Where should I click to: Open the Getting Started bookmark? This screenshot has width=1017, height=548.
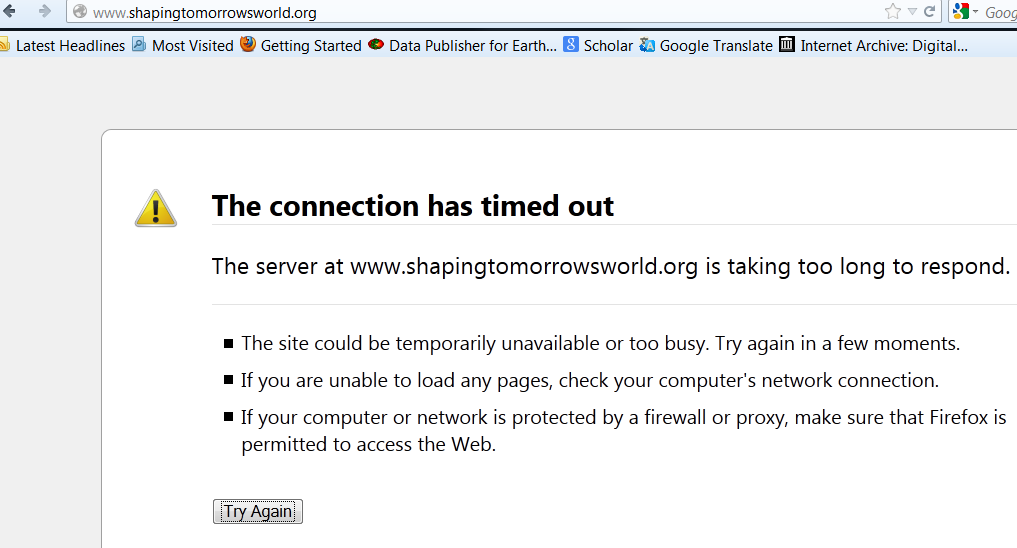[301, 45]
